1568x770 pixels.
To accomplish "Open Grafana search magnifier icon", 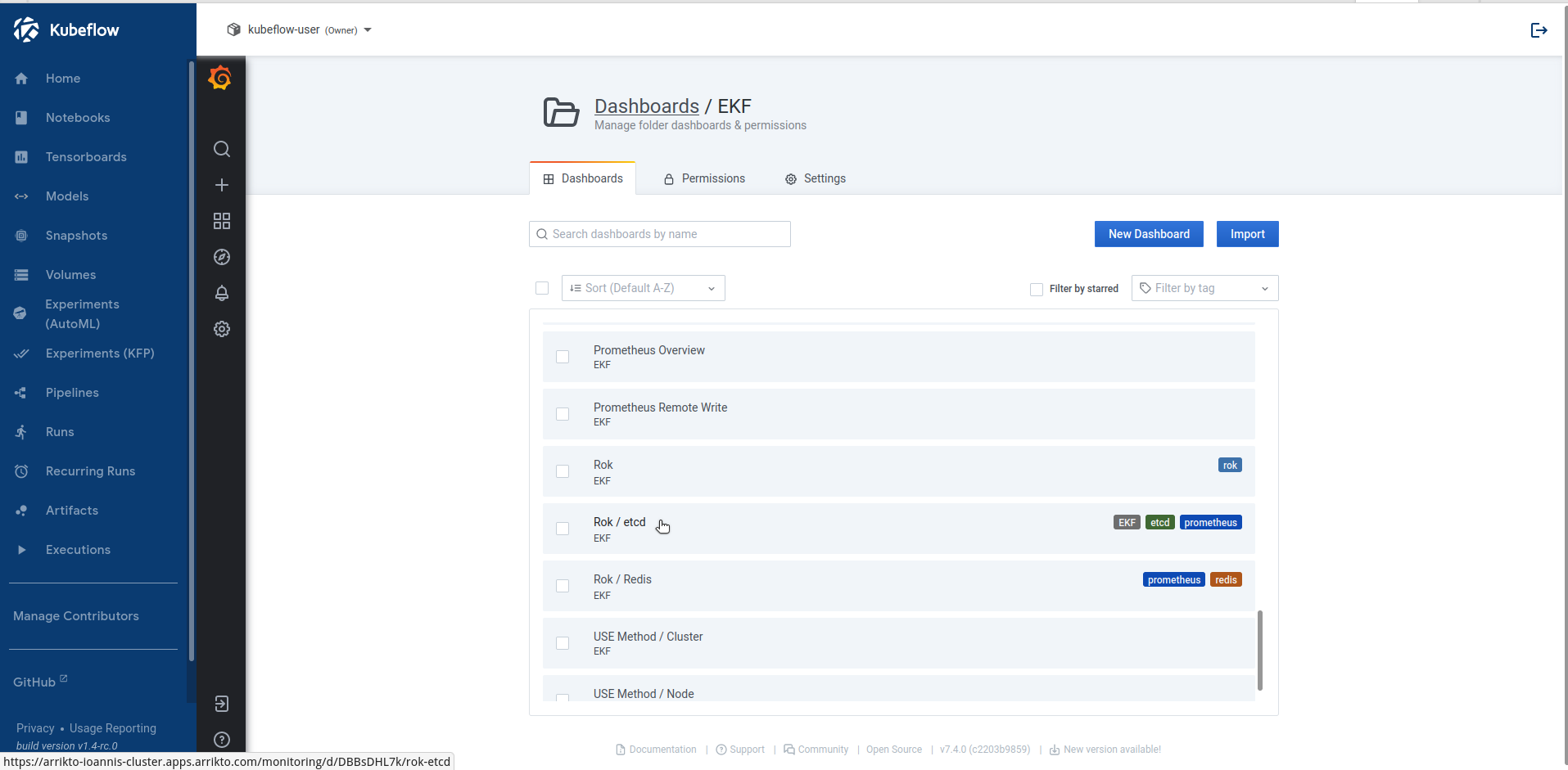I will pyautogui.click(x=222, y=149).
